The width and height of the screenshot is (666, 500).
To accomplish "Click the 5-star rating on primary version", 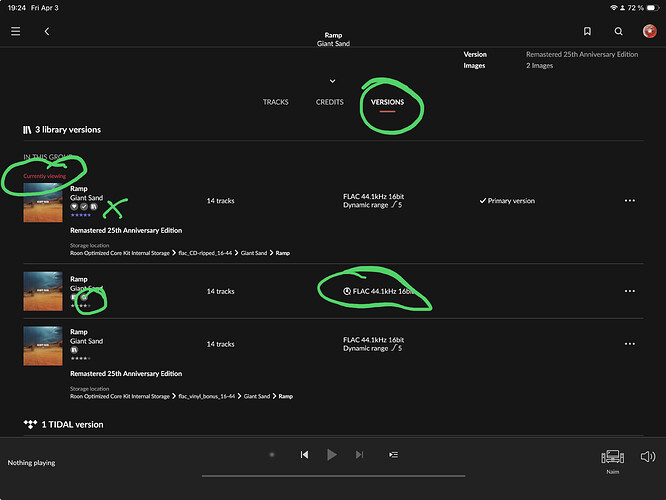I will (x=81, y=215).
